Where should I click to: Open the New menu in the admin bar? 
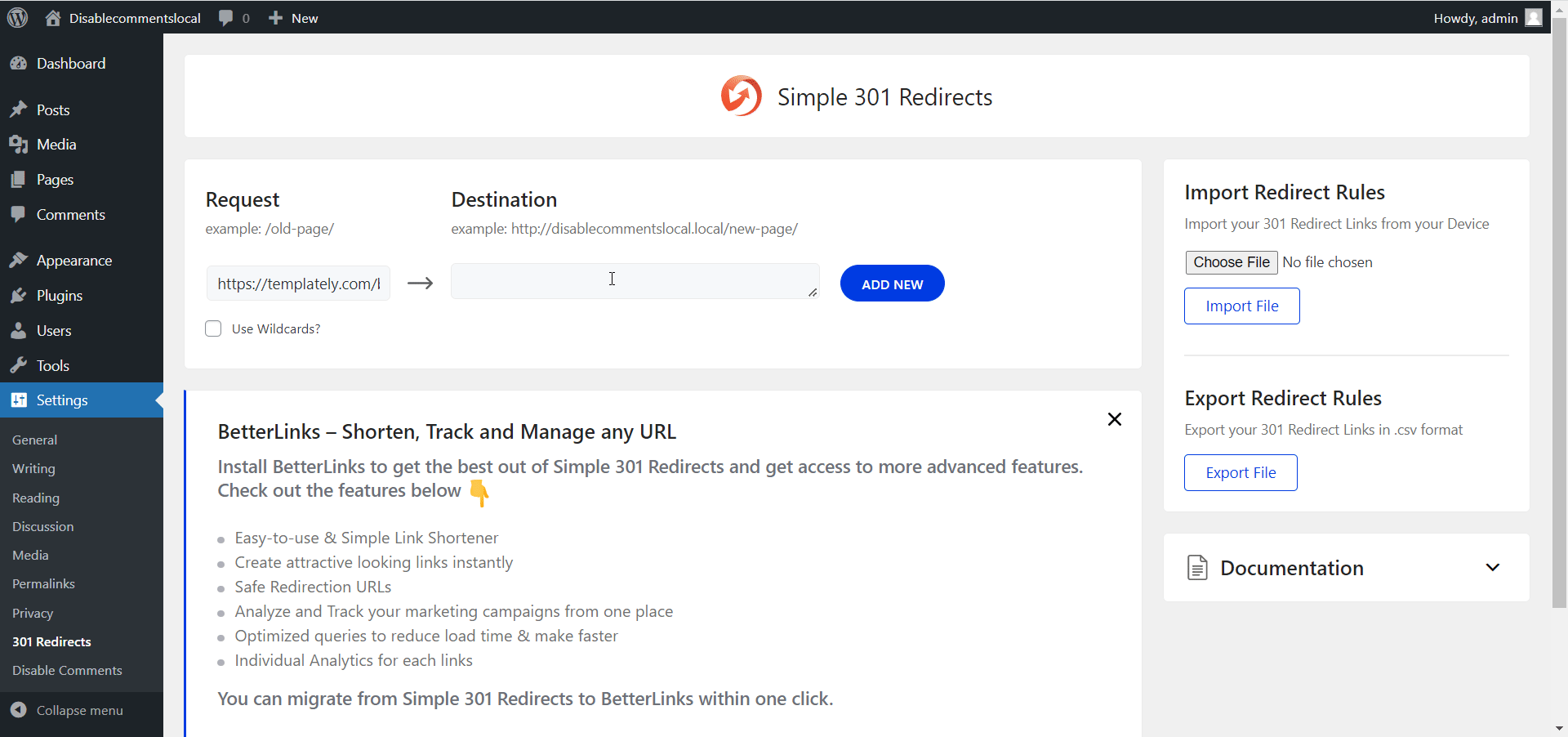tap(292, 17)
